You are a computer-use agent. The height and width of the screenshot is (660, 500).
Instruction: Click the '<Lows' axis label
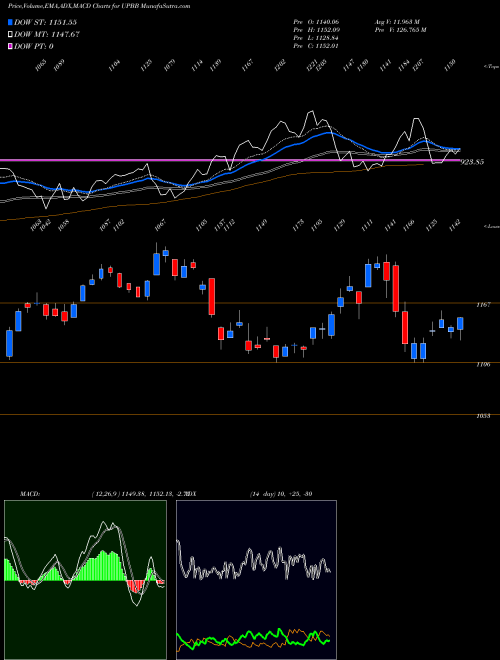491,226
